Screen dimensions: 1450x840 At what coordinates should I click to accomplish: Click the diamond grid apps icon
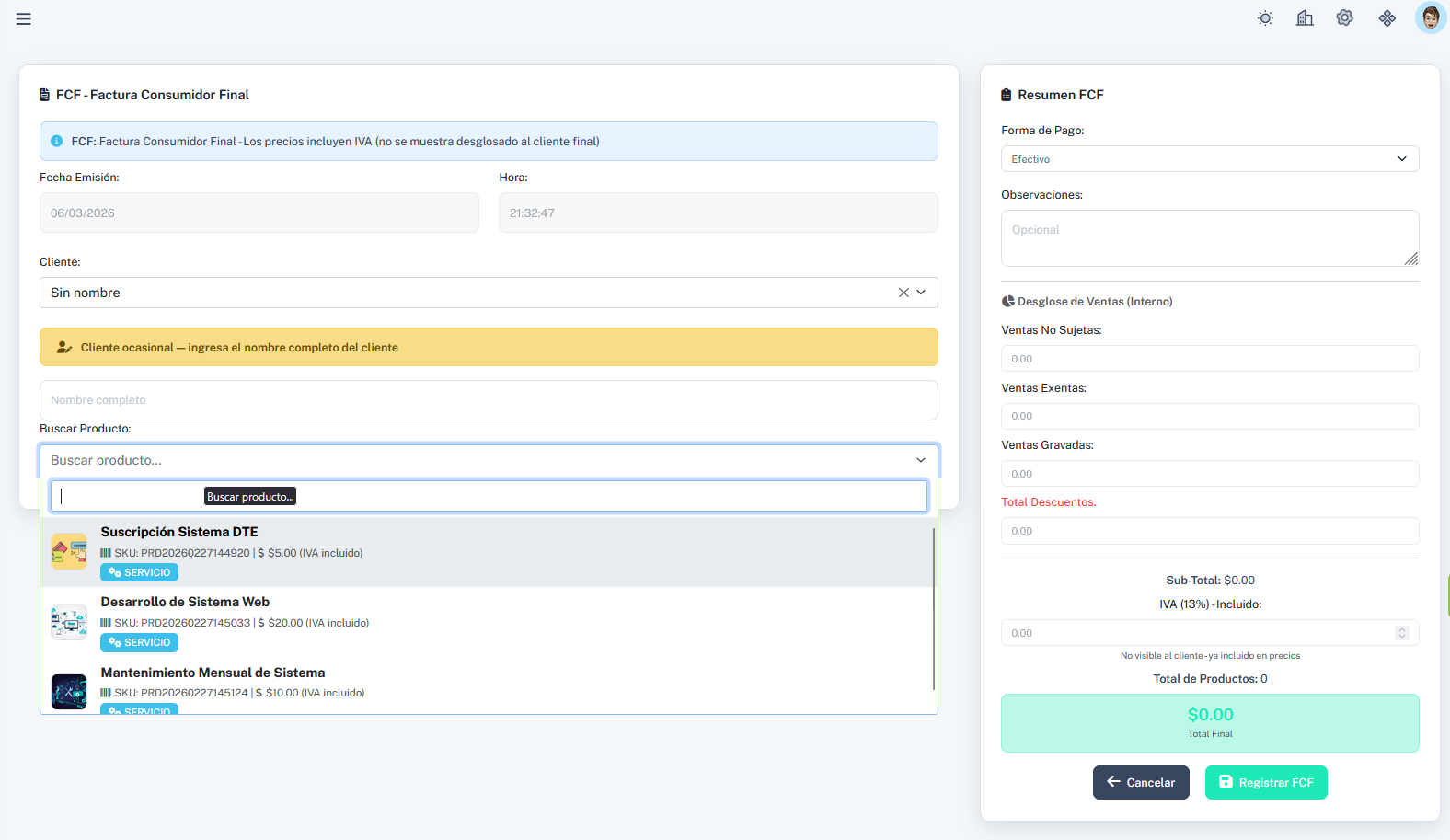1387,18
